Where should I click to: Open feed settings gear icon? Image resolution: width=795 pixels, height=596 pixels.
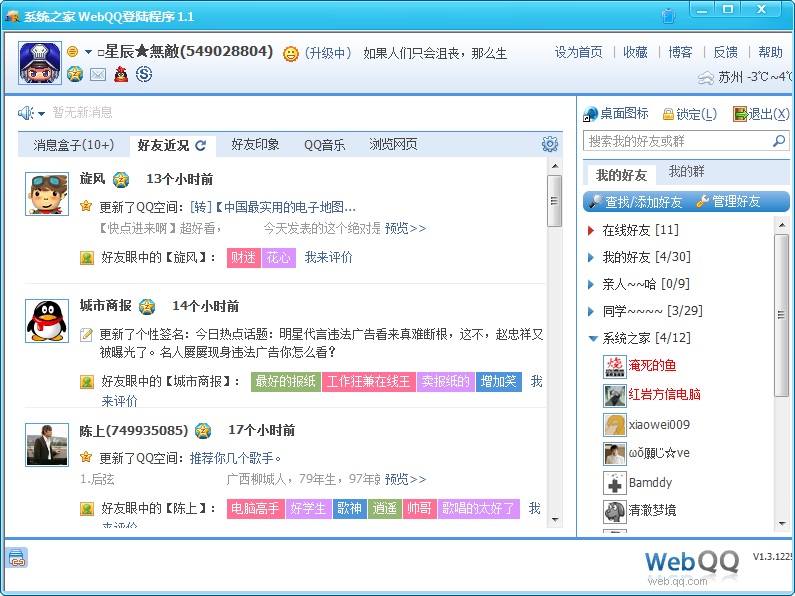(550, 144)
